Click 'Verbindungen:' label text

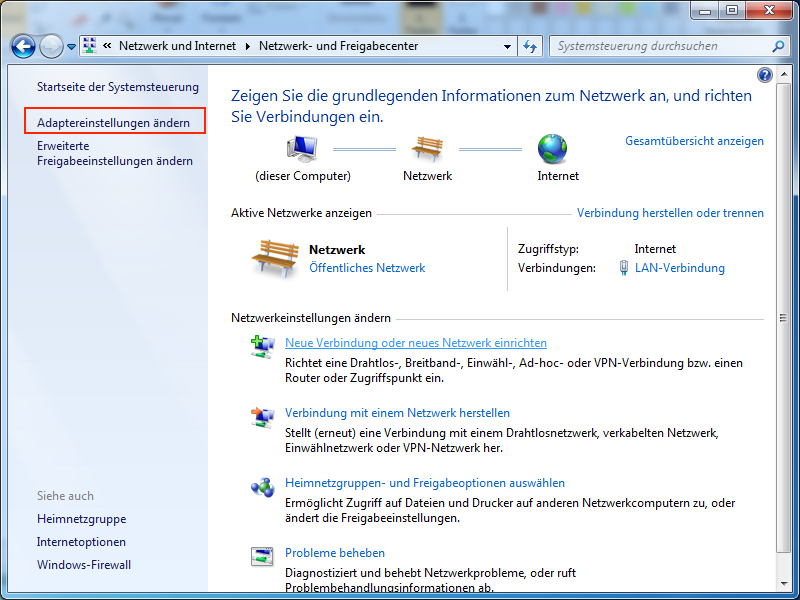click(557, 268)
